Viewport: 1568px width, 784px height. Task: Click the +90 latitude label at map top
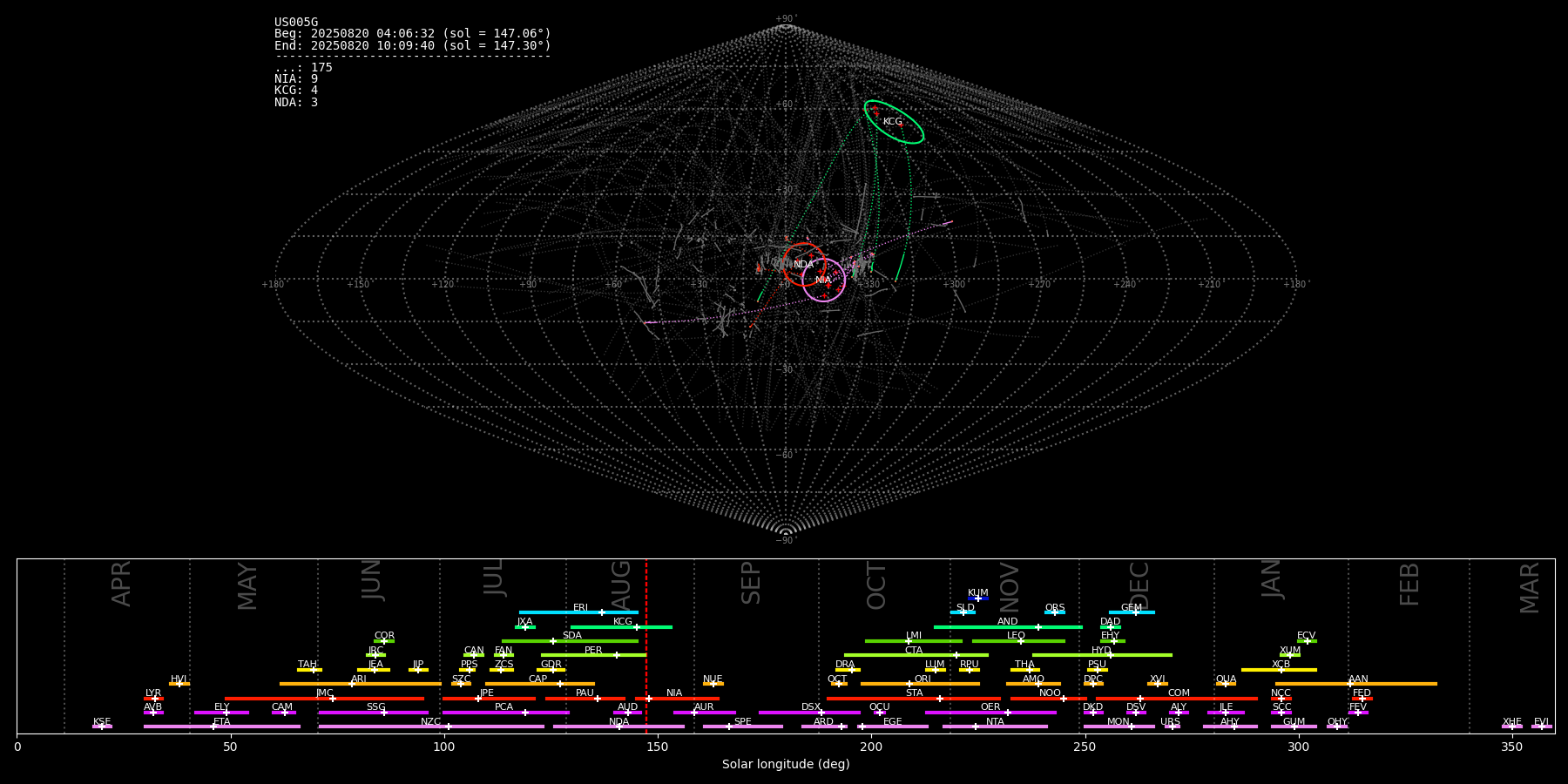coord(785,19)
